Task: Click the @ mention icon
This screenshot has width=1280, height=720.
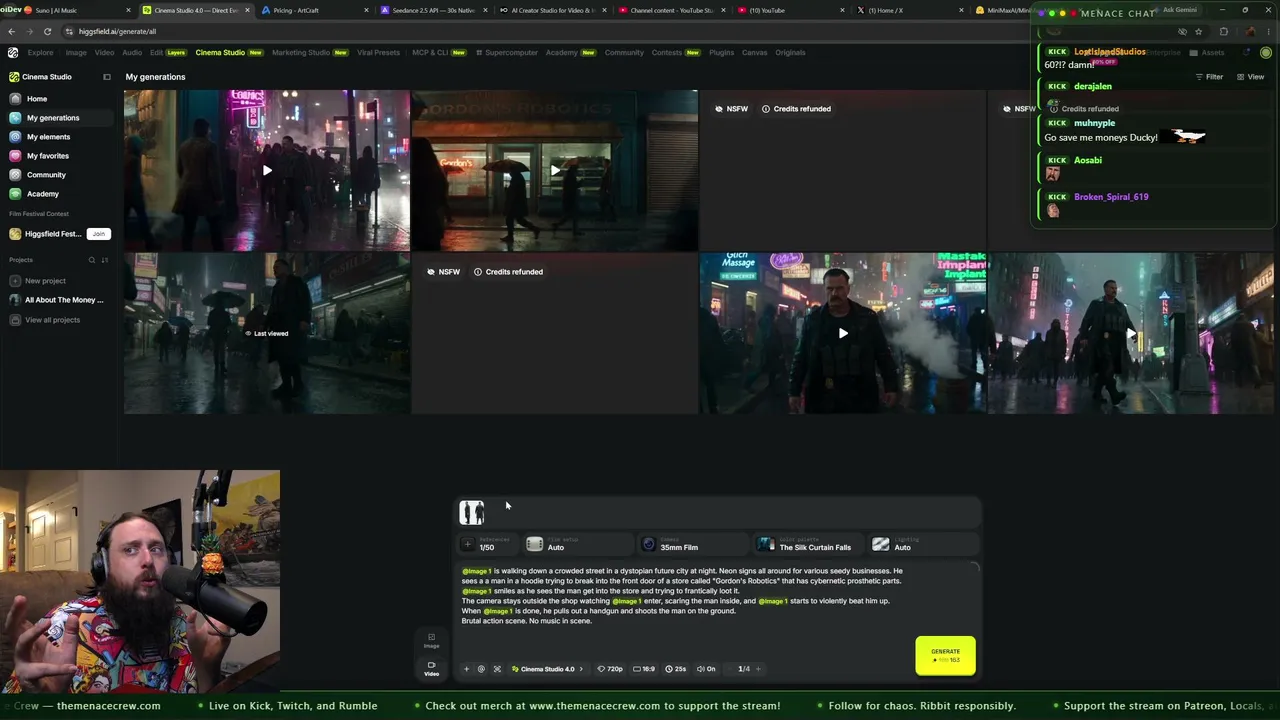Action: click(x=481, y=669)
